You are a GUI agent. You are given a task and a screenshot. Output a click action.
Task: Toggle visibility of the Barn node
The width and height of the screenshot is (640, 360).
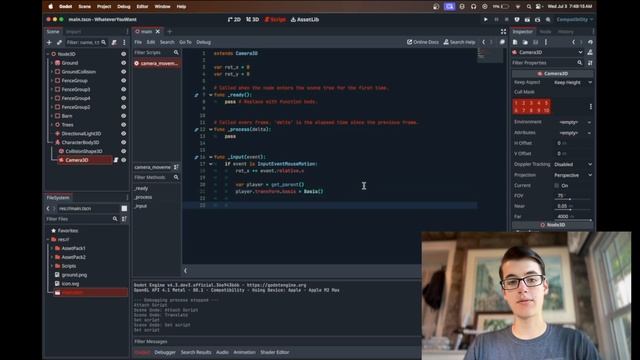123,116
